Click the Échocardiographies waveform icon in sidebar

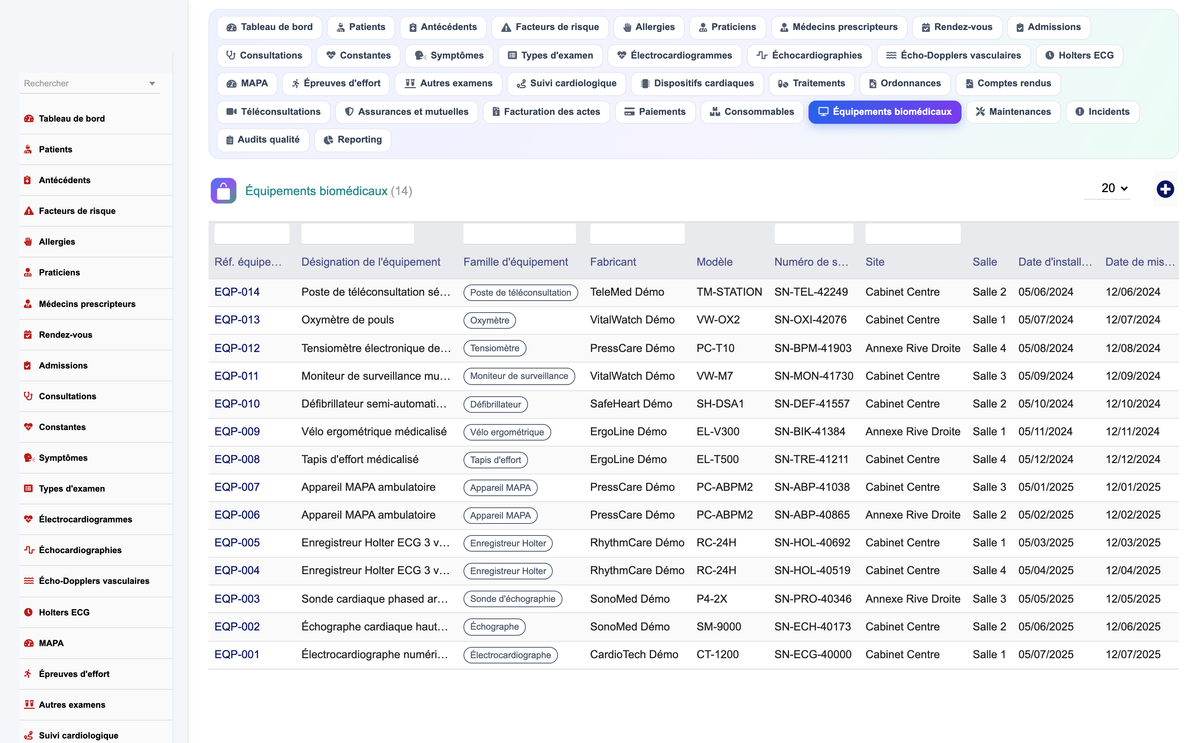pos(28,551)
